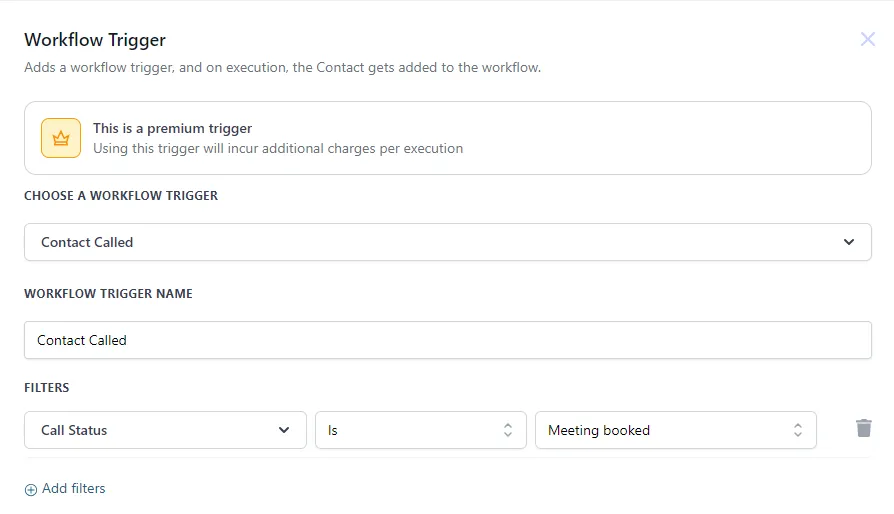
Task: Open the Choose a Workflow Trigger dropdown
Action: (x=447, y=242)
